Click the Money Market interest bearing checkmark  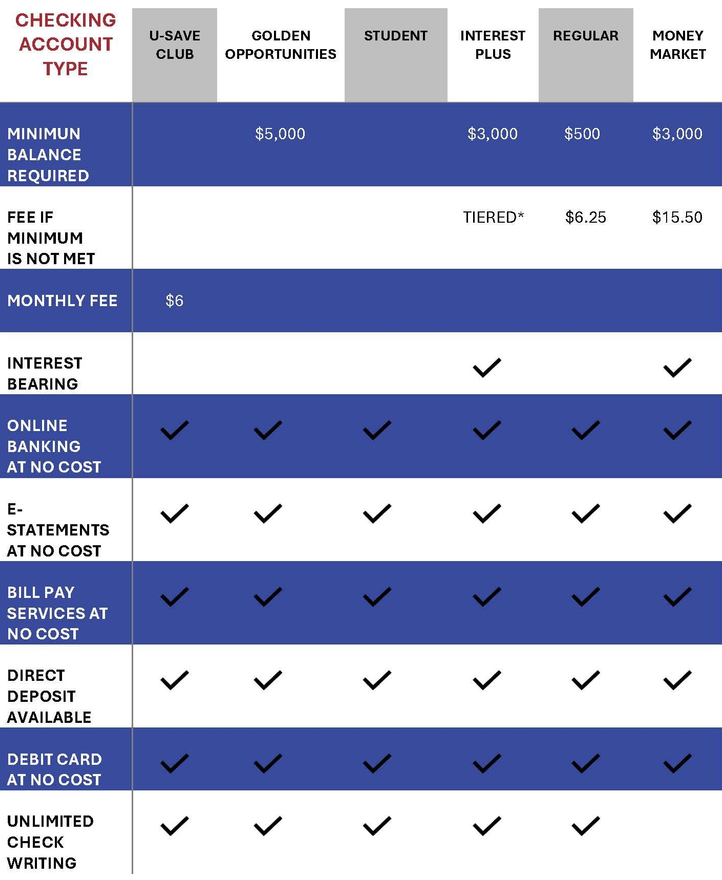point(678,368)
